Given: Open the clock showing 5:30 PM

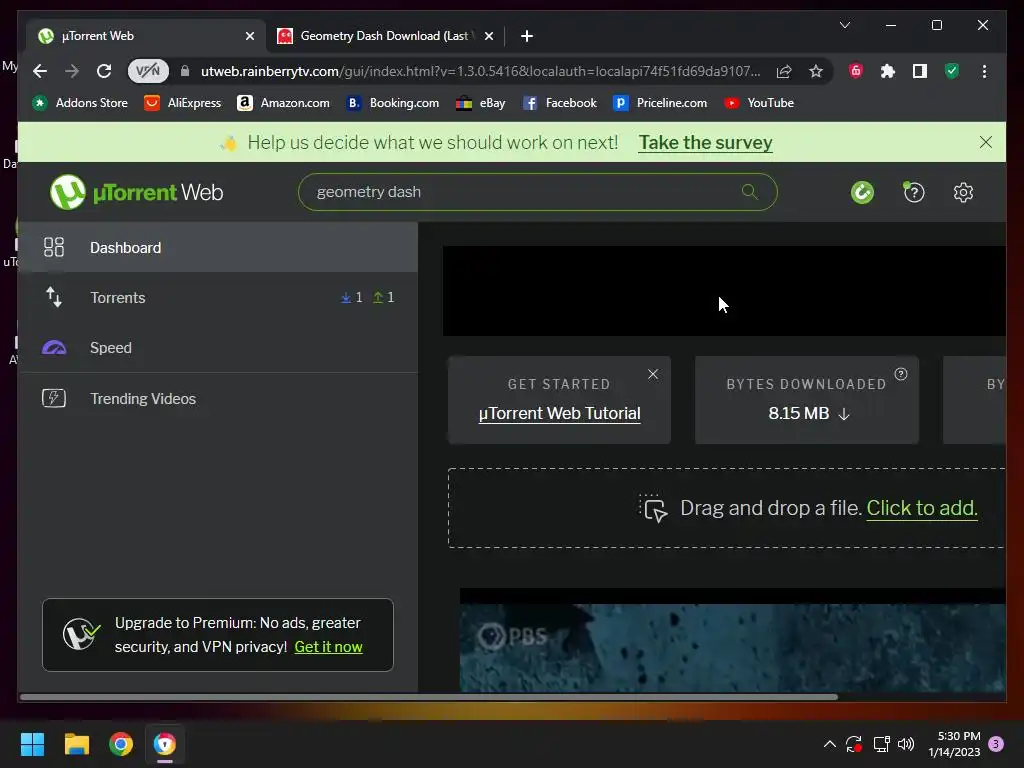Looking at the screenshot, I should coord(954,744).
